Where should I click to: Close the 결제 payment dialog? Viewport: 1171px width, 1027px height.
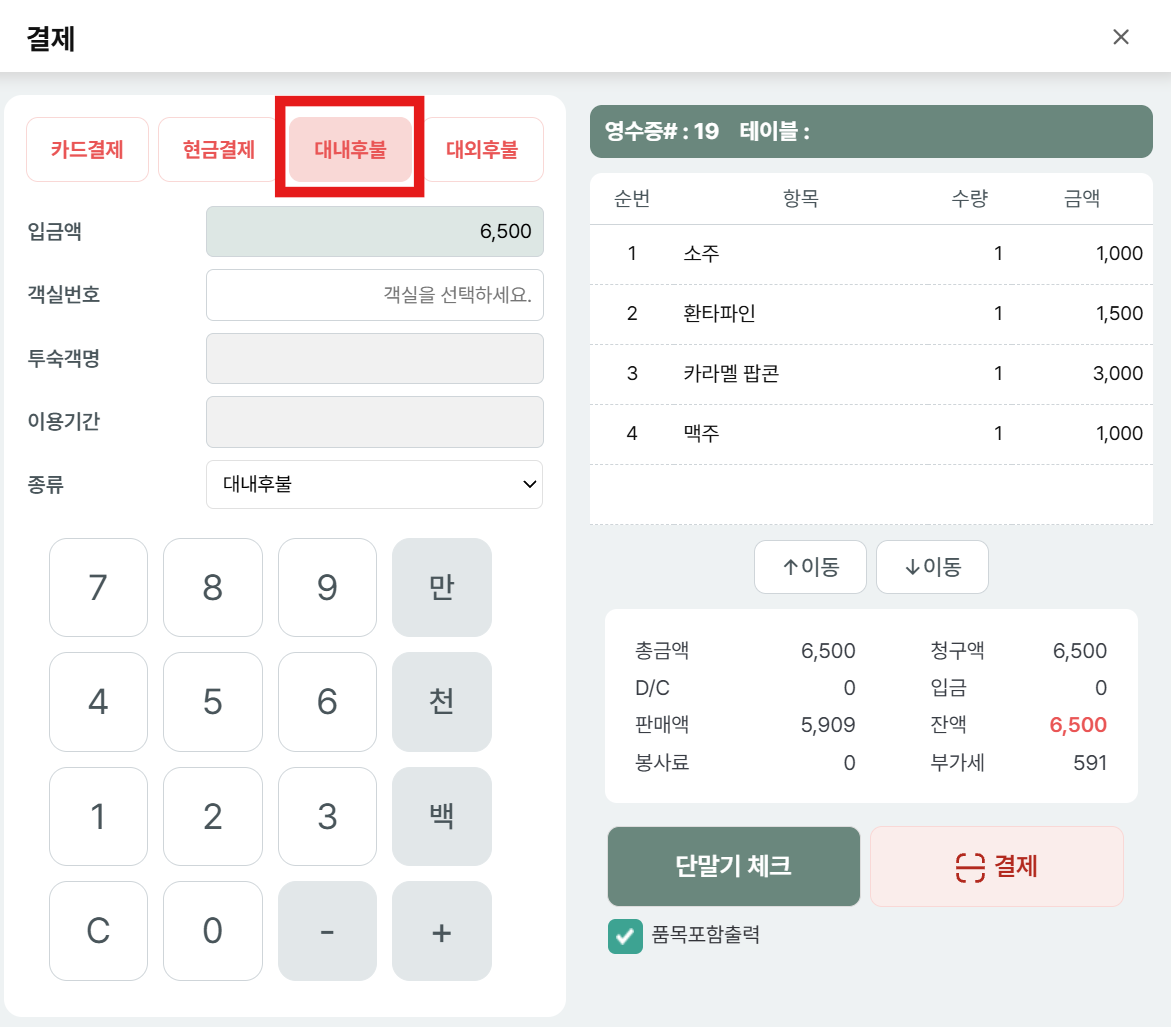tap(1121, 37)
